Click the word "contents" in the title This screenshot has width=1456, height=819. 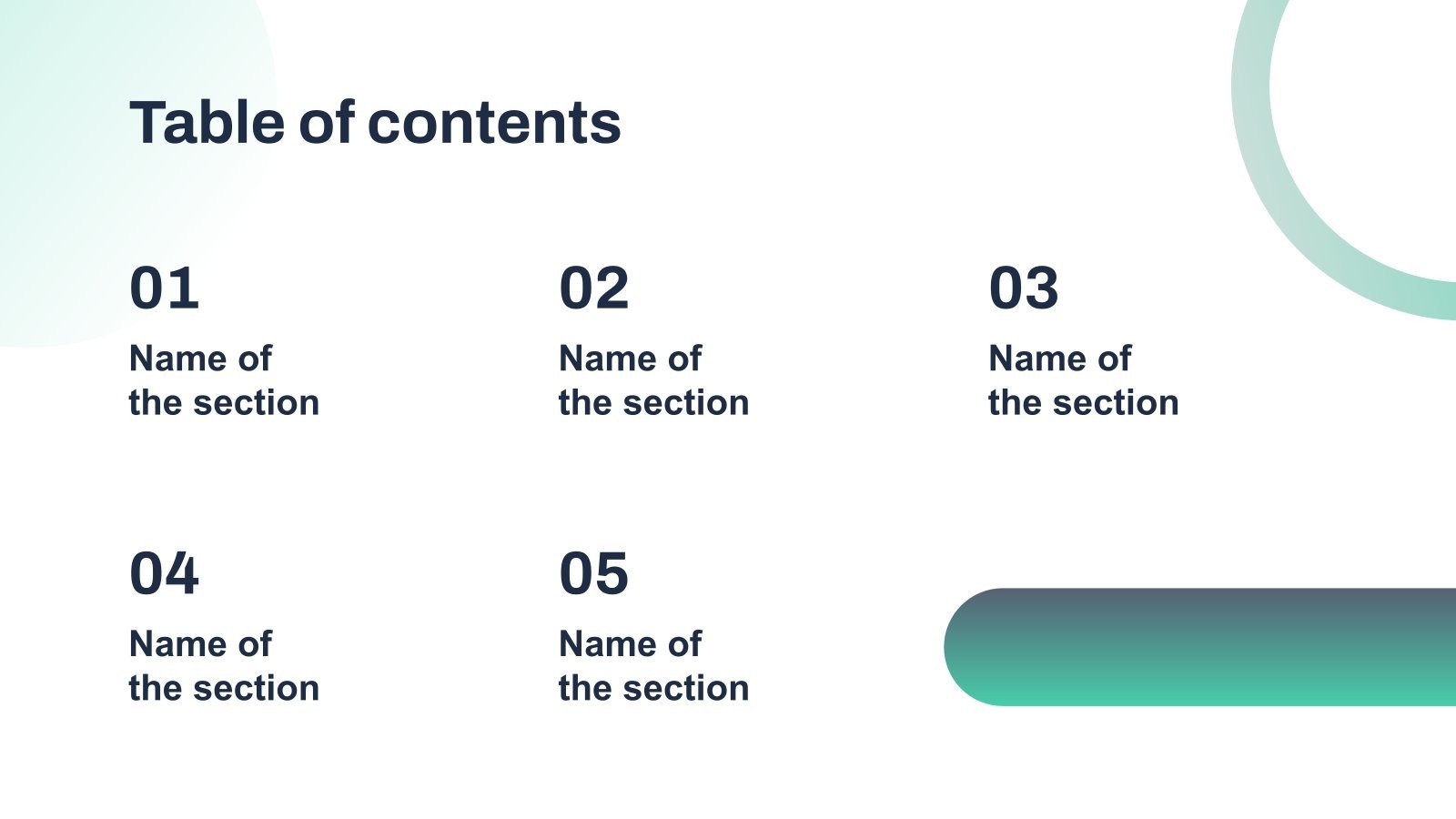click(x=494, y=122)
